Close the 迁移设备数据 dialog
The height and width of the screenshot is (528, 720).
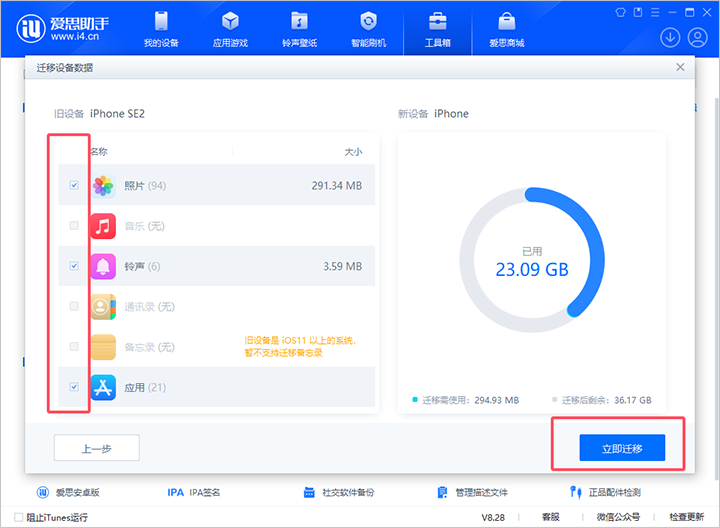pos(680,67)
